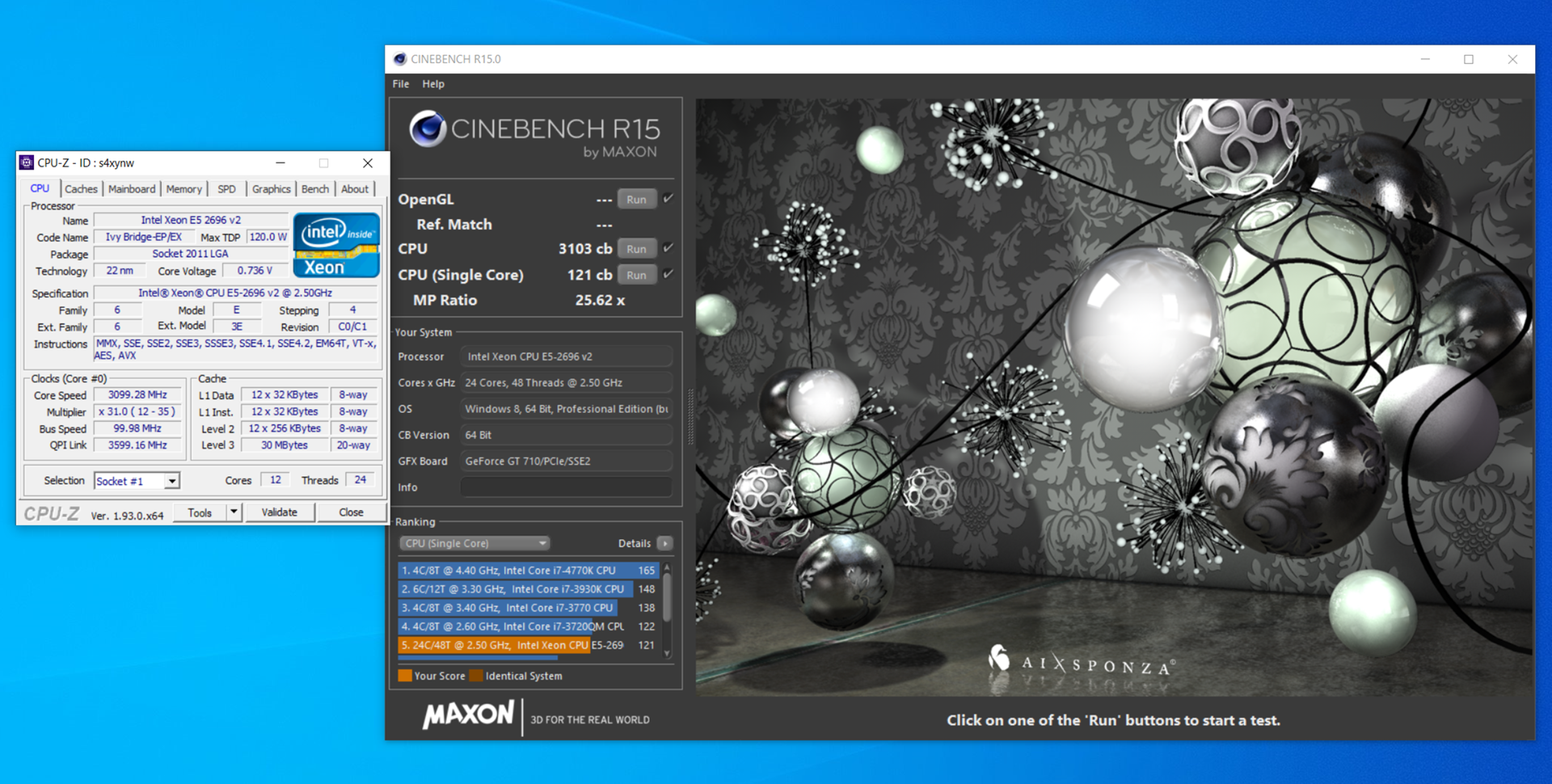Viewport: 1552px width, 784px height.
Task: Click the Processor field Intel Xeon CPU E5-2696 v2
Action: (x=566, y=356)
